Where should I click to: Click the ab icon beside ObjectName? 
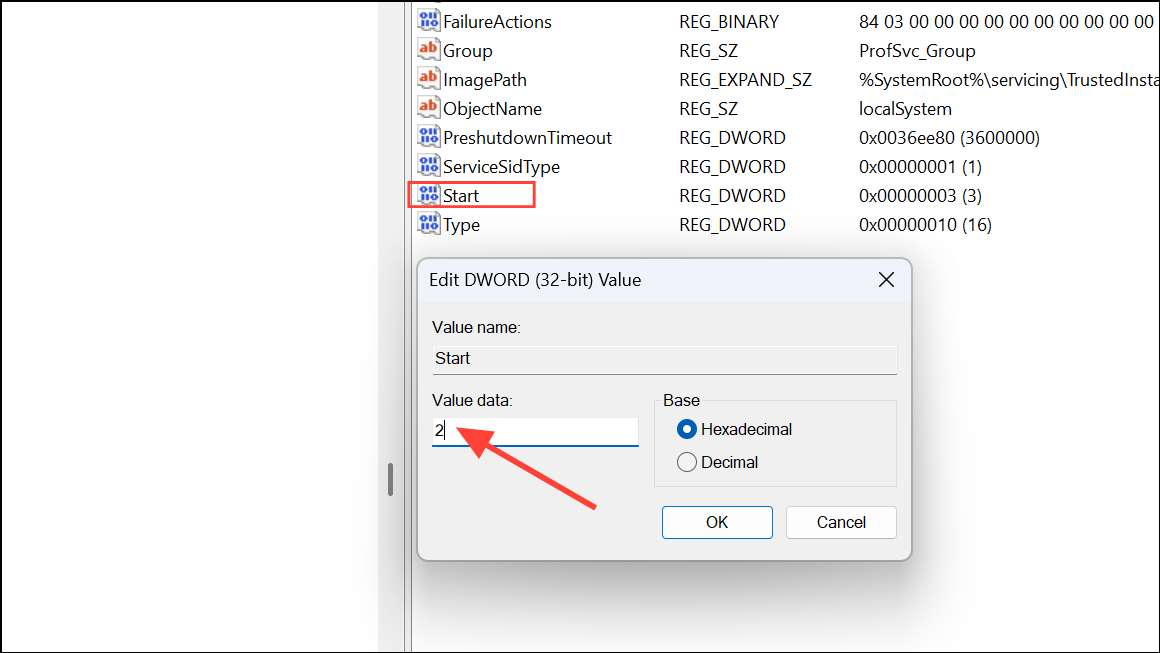point(429,107)
